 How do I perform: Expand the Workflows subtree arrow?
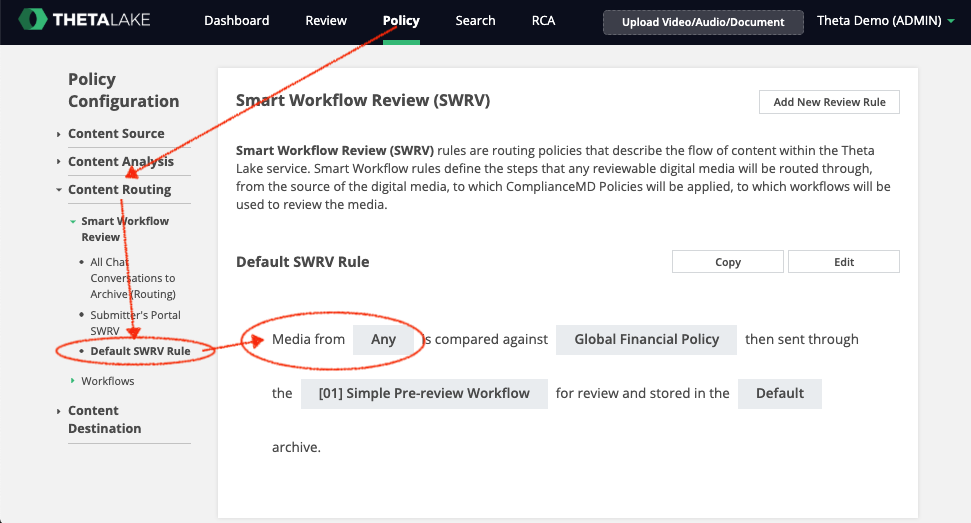point(72,381)
